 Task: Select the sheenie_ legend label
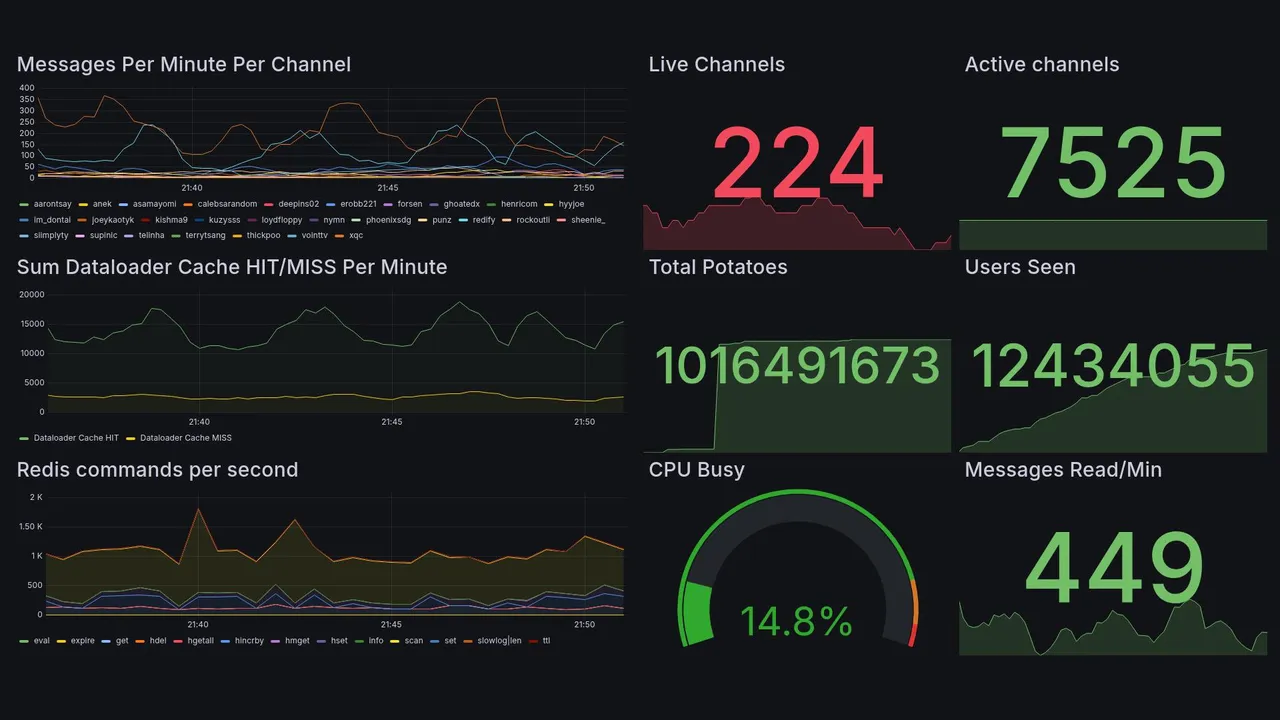click(587, 220)
